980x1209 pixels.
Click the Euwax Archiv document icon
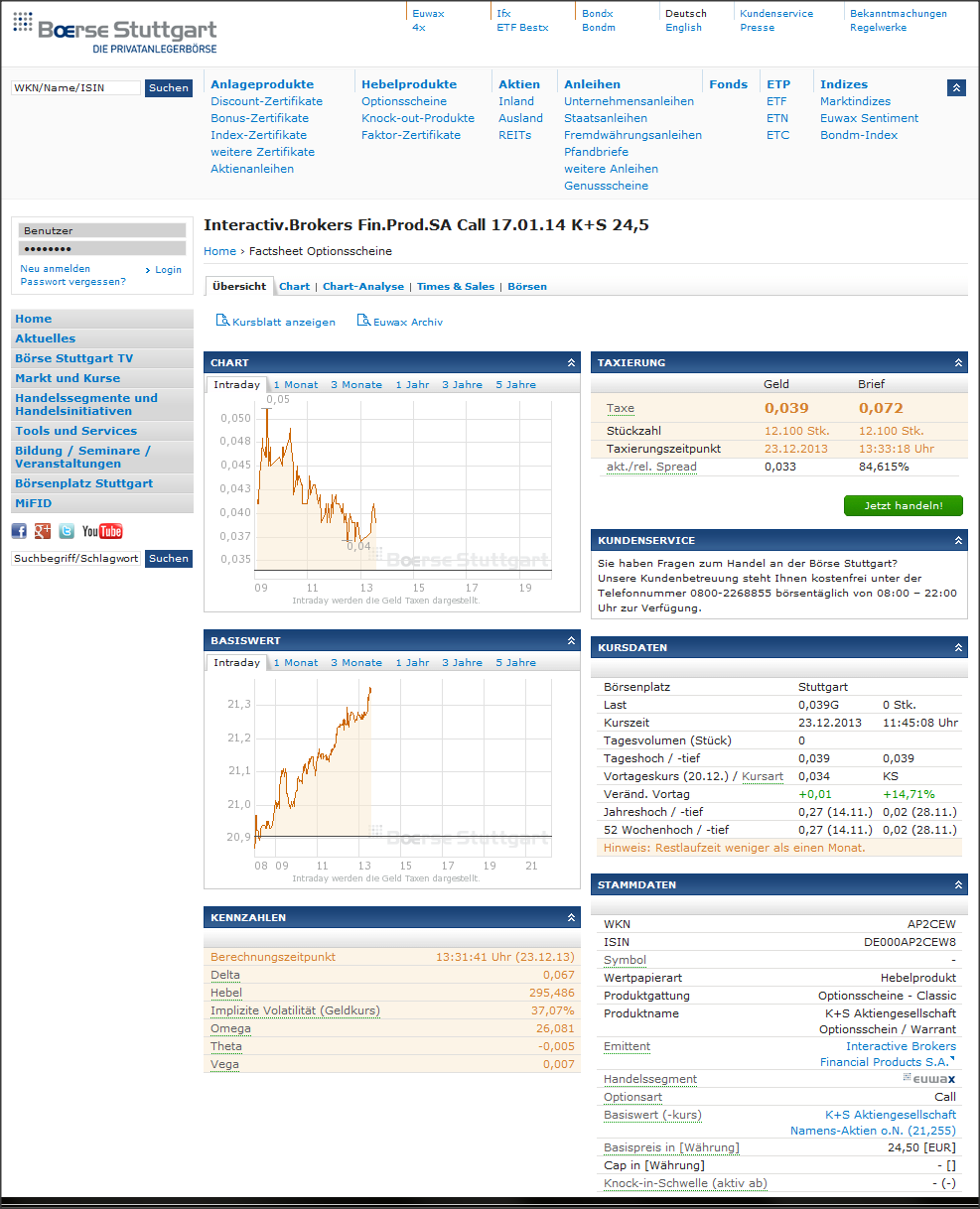pyautogui.click(x=363, y=321)
